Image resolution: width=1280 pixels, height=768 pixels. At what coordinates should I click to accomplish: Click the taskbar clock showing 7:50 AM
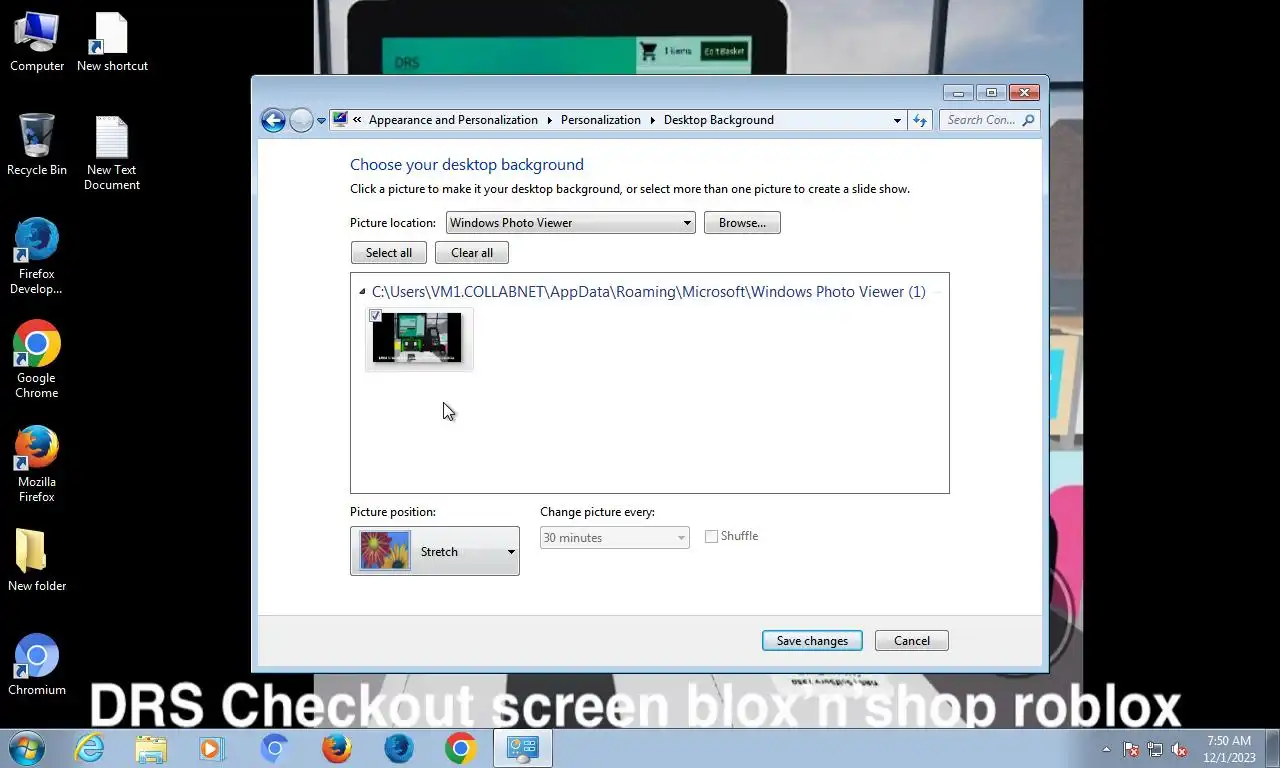click(1229, 749)
